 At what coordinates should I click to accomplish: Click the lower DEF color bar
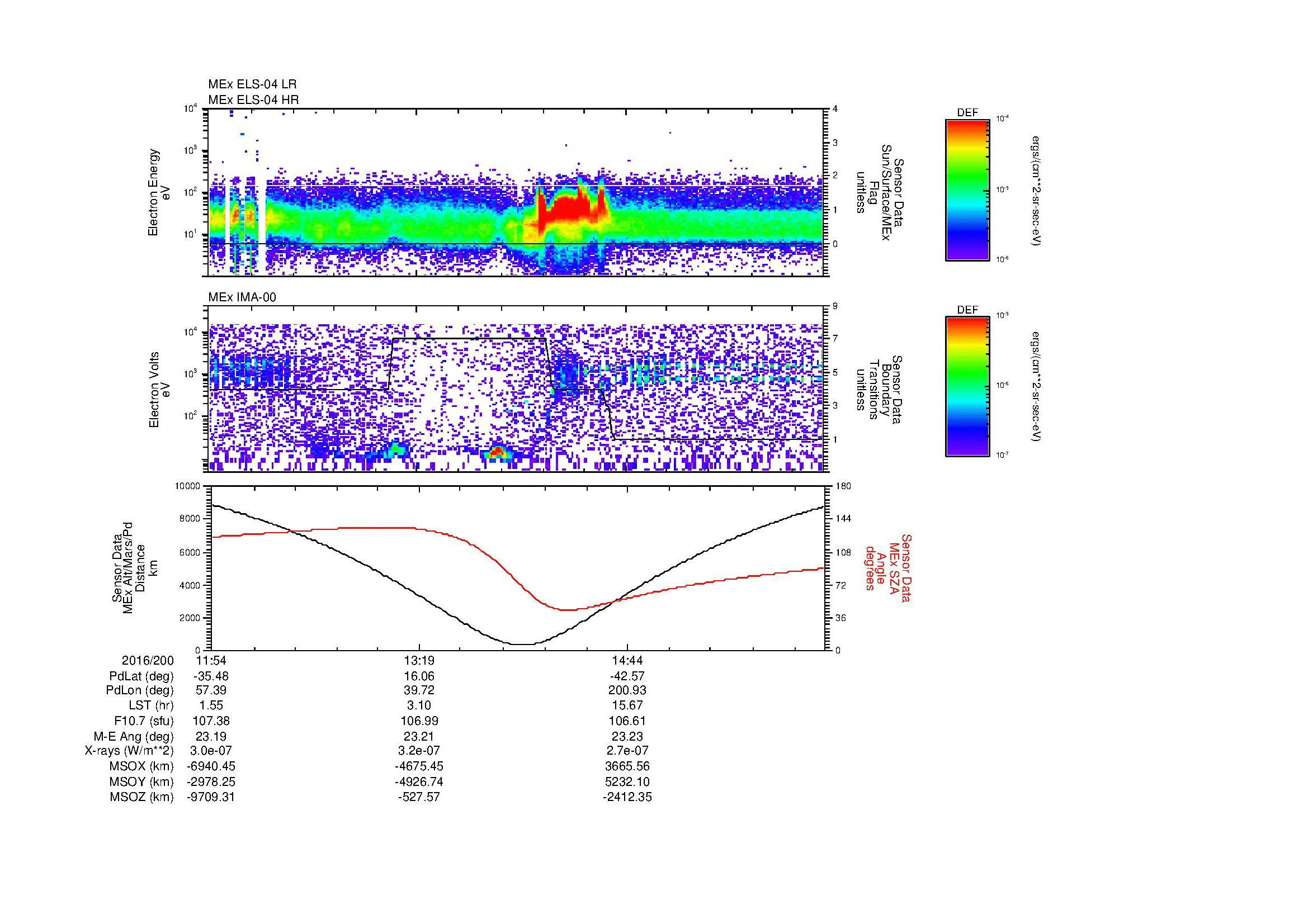point(967,387)
